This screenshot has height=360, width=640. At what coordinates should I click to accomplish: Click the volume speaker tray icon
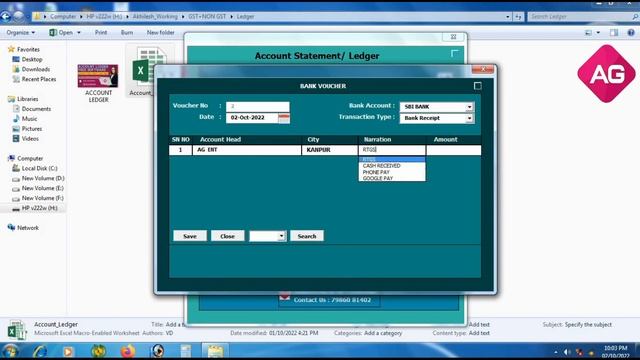click(x=567, y=352)
